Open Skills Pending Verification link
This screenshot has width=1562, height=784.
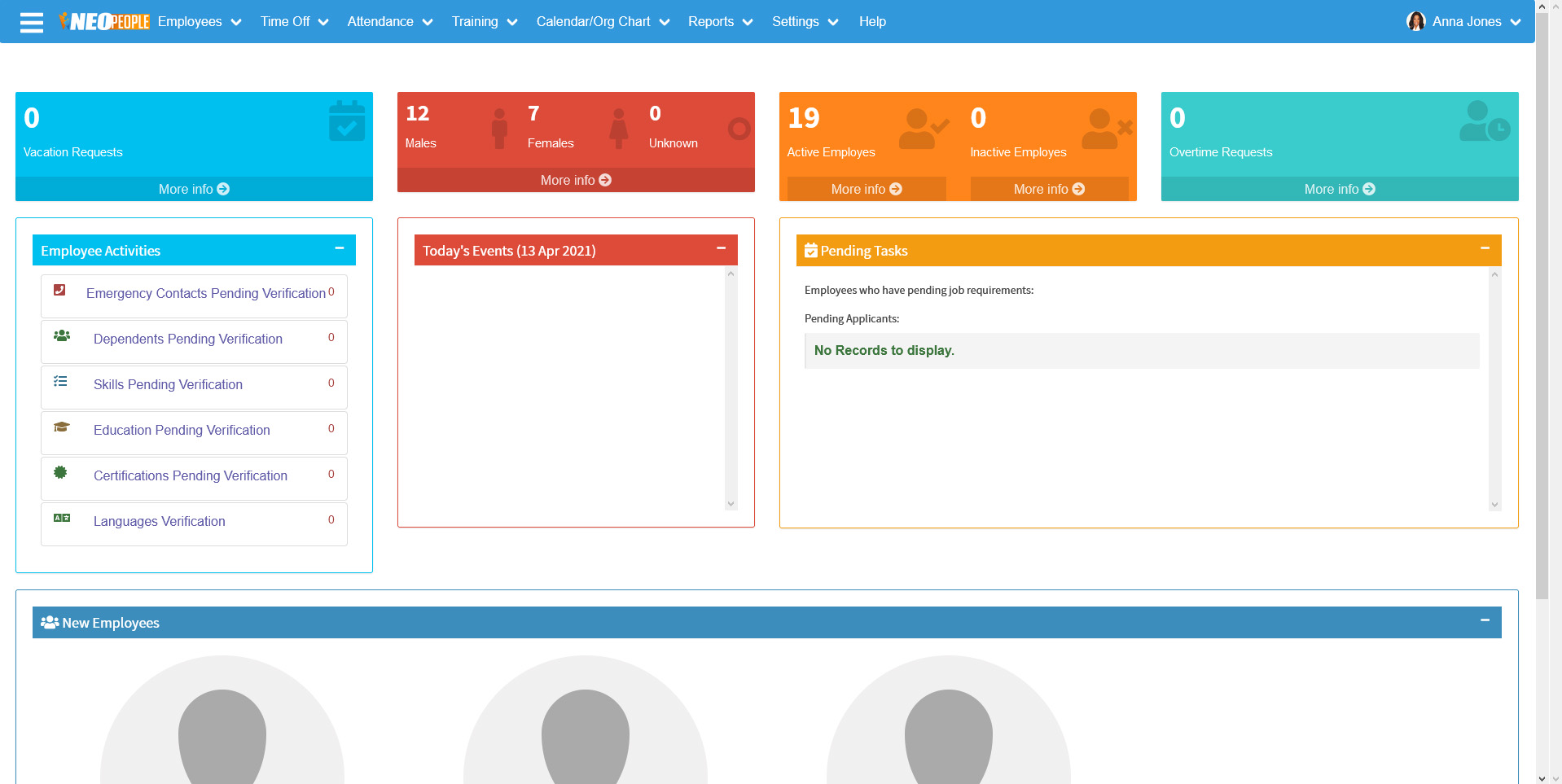(168, 384)
